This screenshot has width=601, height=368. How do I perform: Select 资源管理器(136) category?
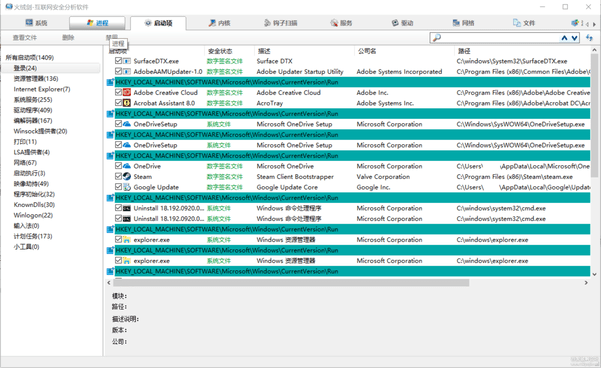[x=36, y=79]
